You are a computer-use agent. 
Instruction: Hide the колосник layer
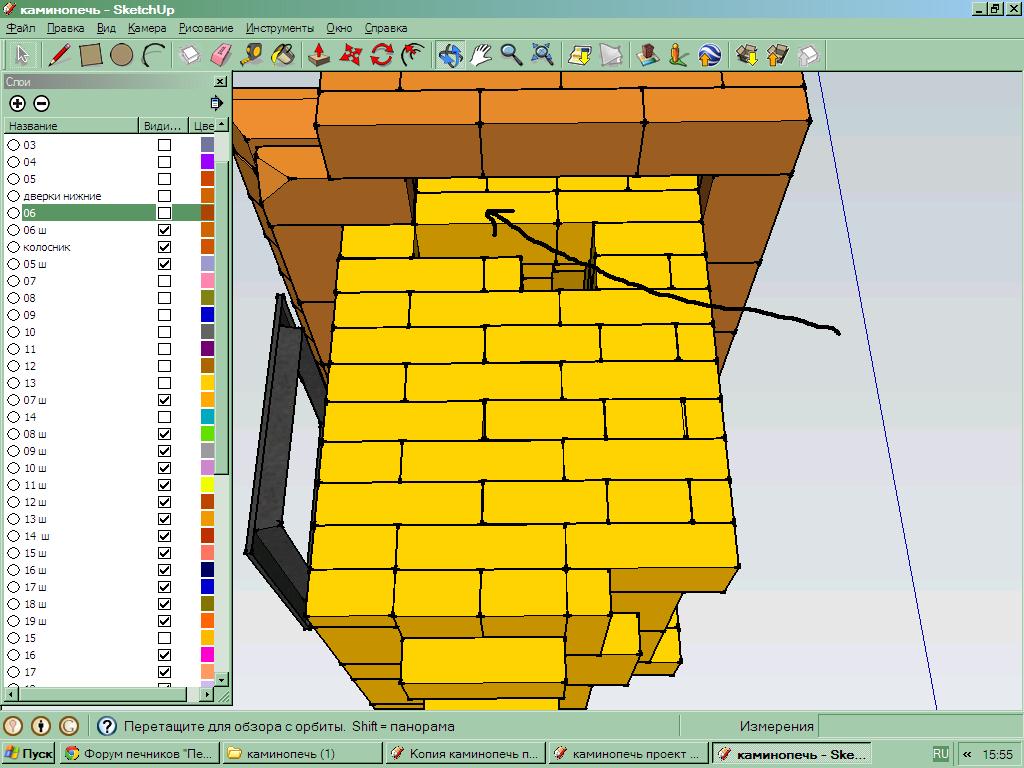click(165, 247)
